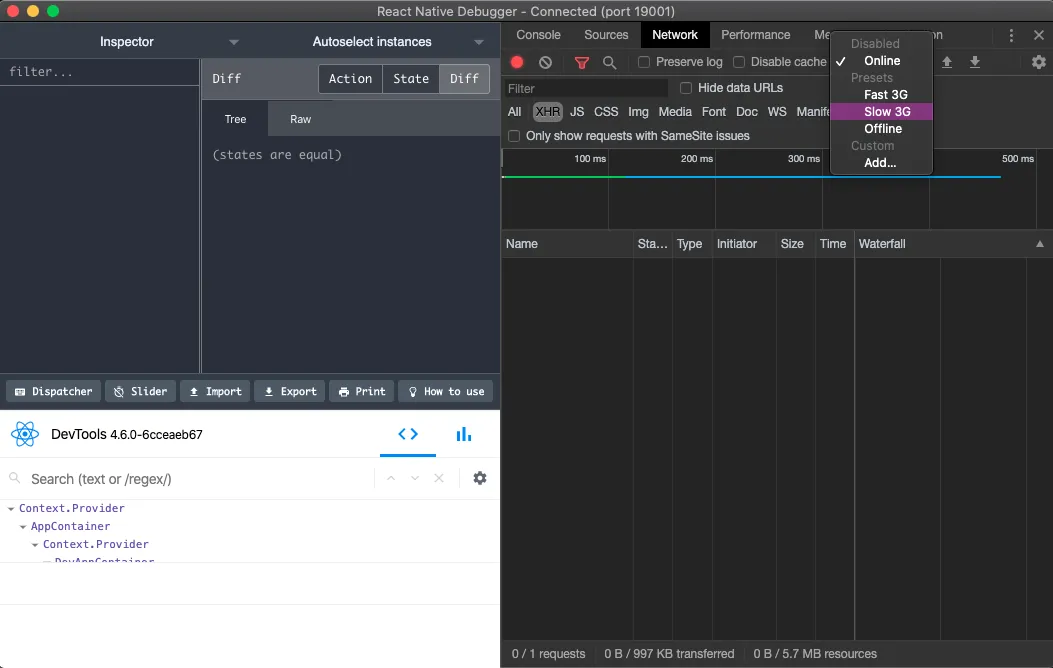Go to previous search result arrow

(391, 478)
